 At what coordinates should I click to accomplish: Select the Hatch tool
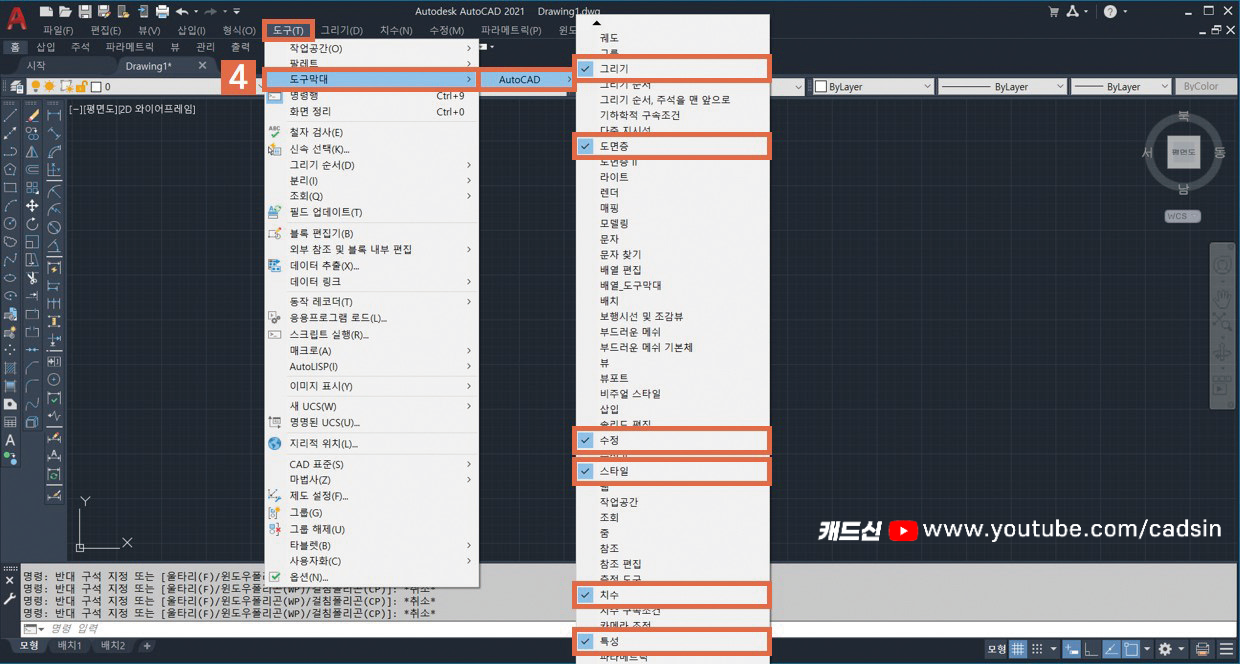pos(10,367)
